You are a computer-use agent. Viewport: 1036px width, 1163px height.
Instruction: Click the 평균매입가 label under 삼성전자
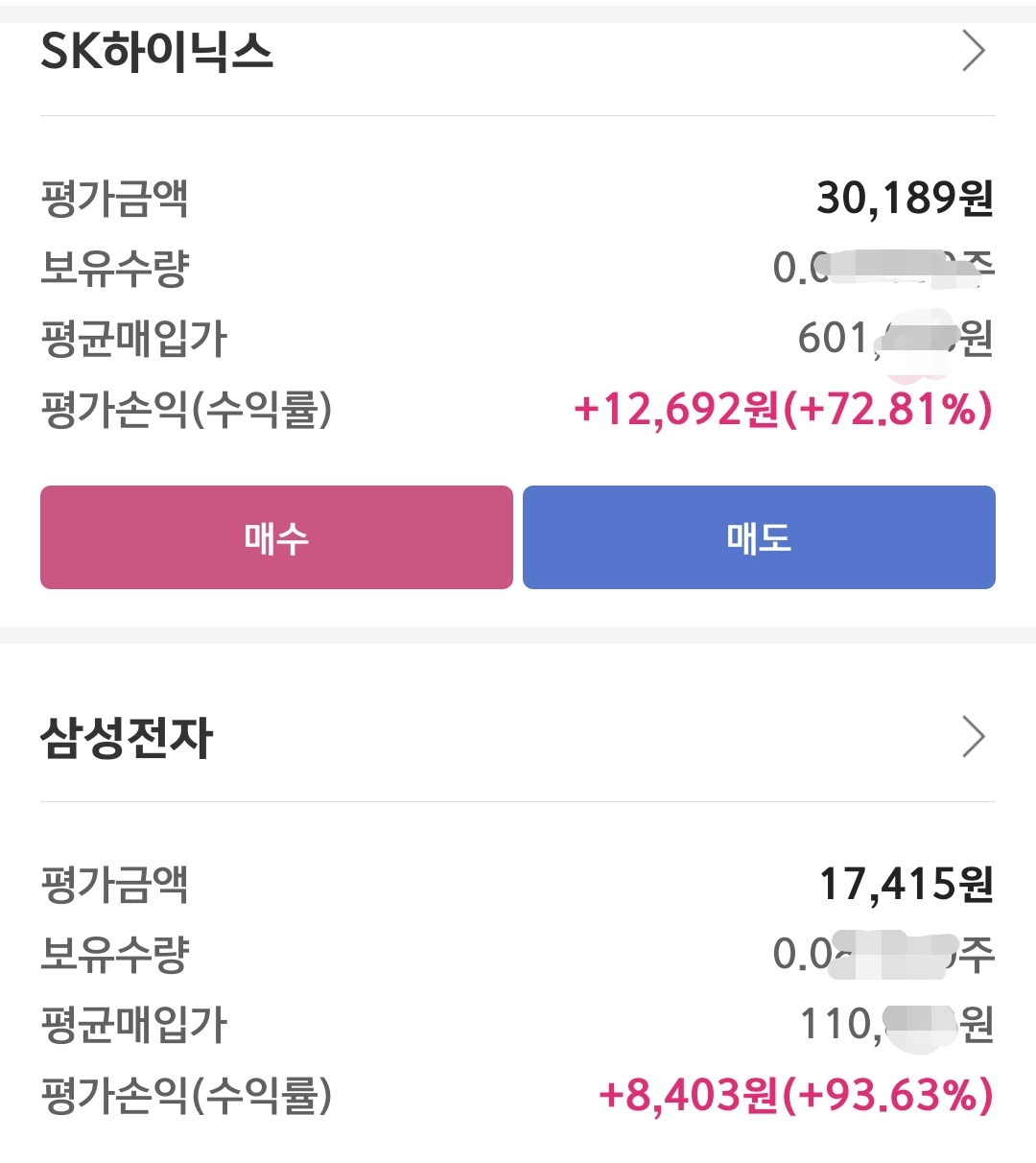coord(133,1025)
